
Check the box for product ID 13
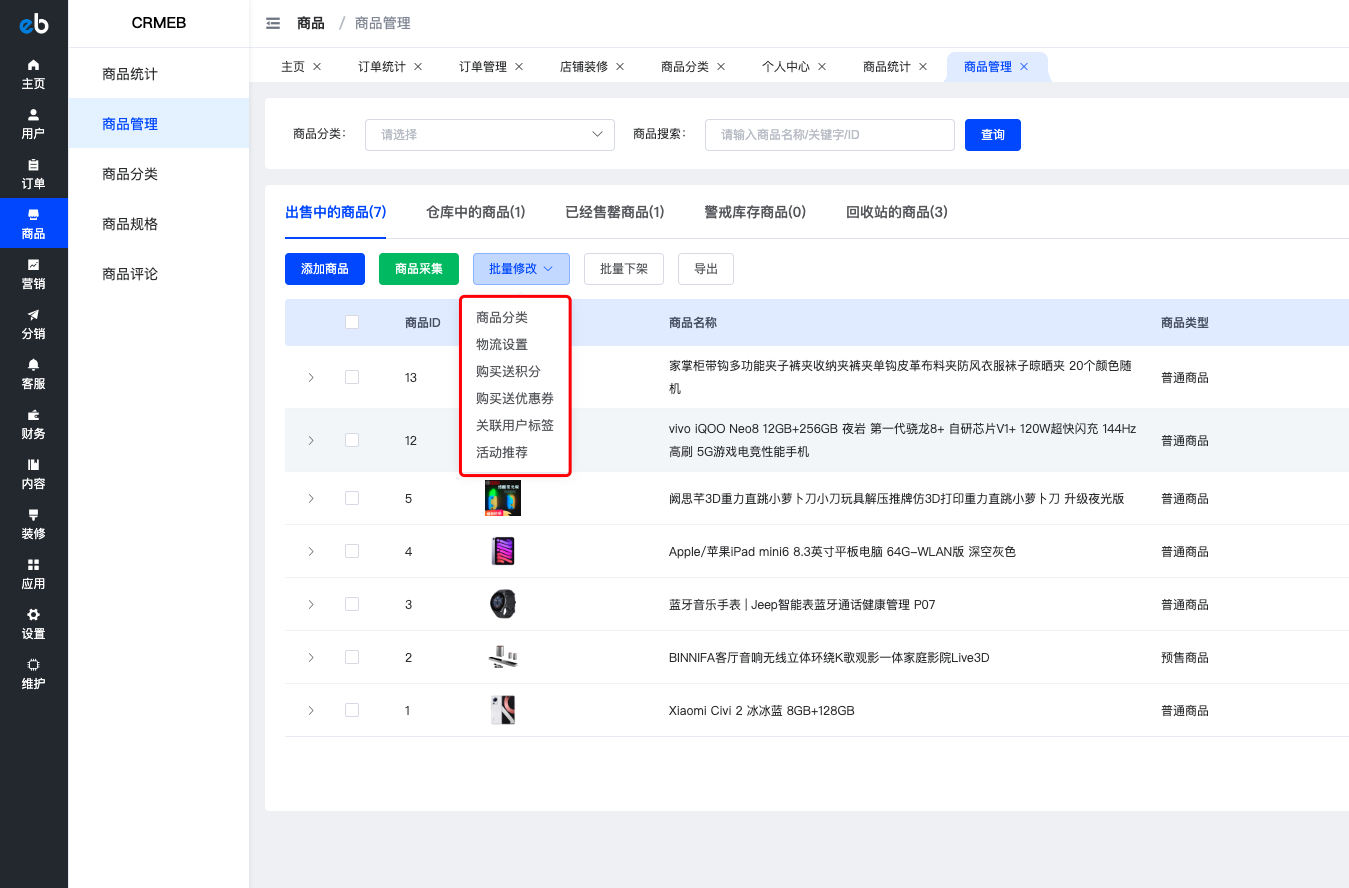coord(351,377)
